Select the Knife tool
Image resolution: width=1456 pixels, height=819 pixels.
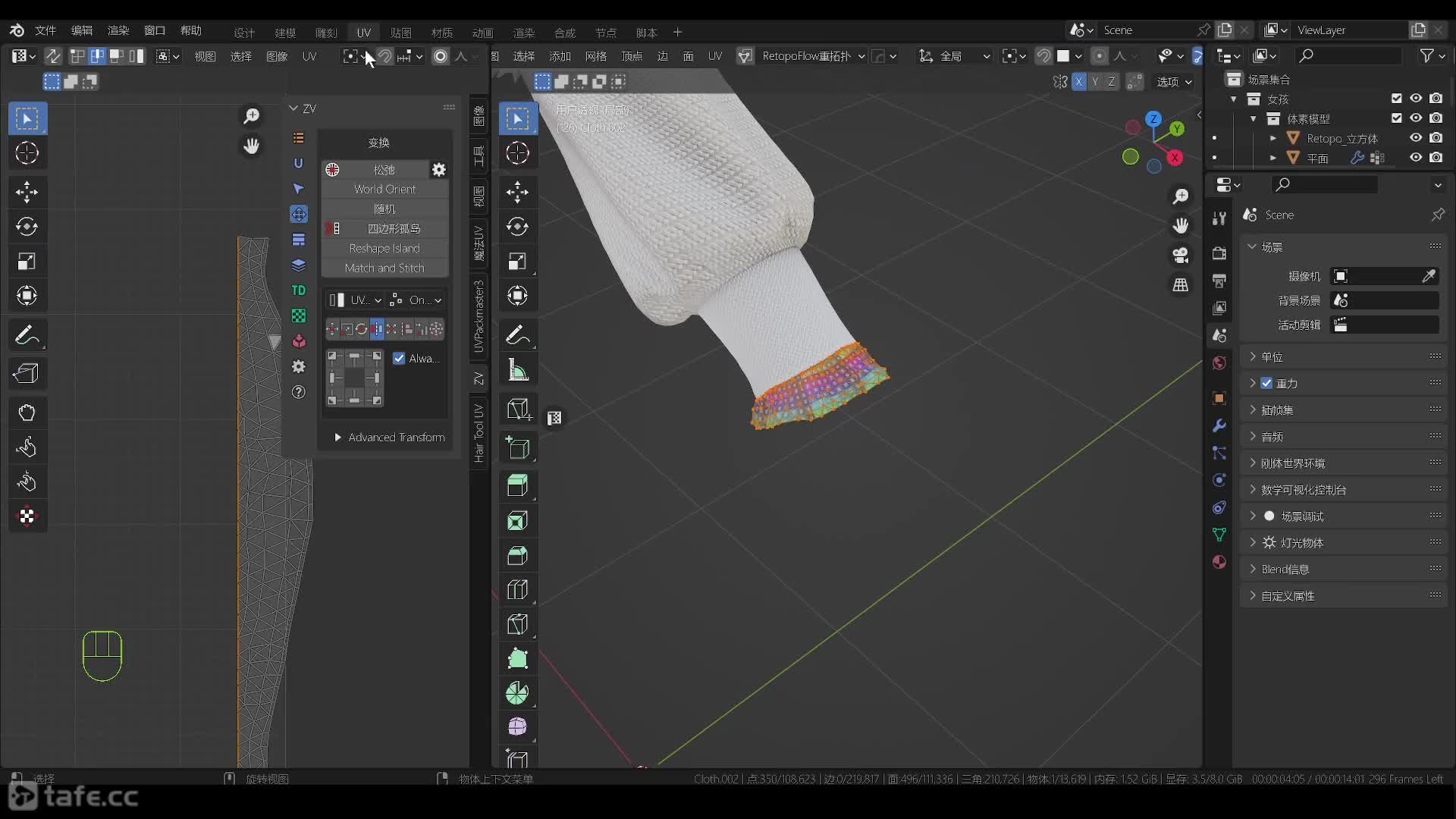click(518, 624)
